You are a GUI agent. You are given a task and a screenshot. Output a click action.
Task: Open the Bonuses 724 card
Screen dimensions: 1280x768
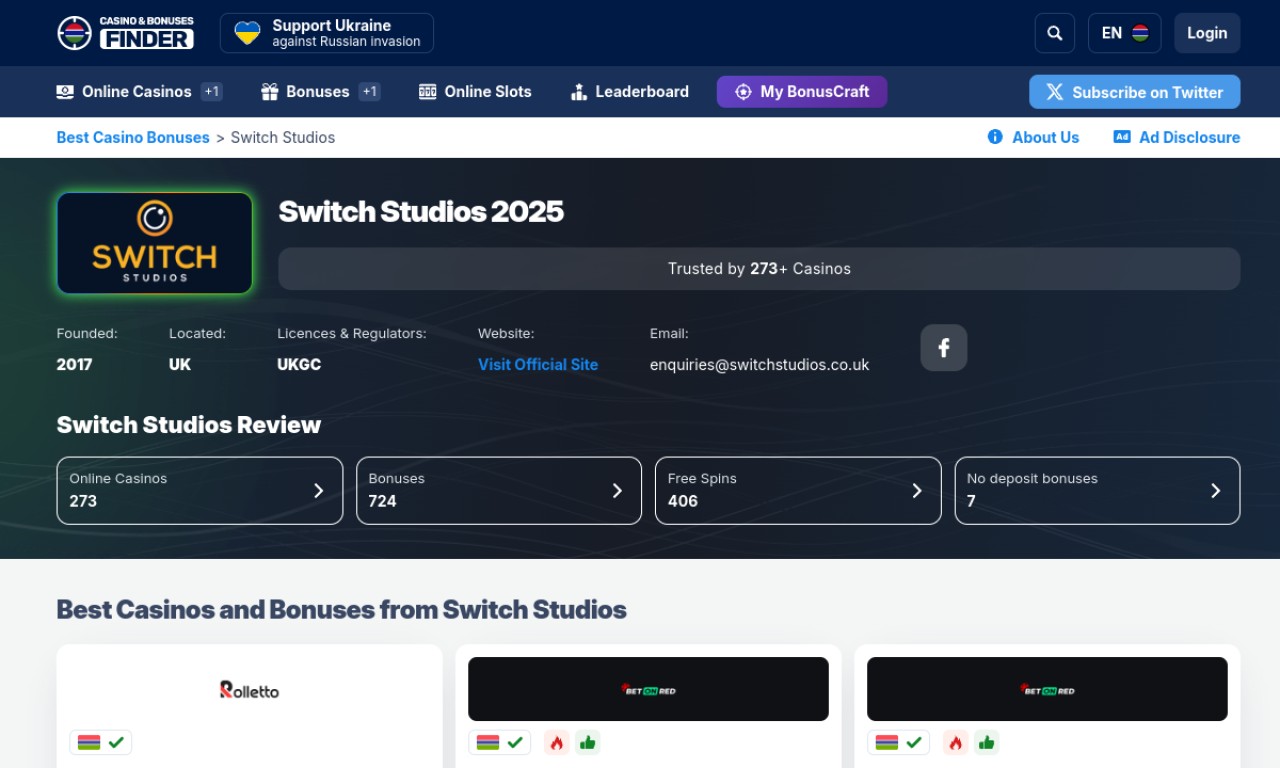tap(498, 490)
